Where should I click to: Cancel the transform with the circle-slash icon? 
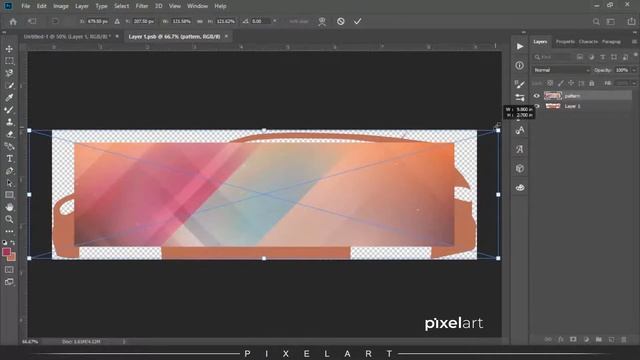click(x=340, y=21)
